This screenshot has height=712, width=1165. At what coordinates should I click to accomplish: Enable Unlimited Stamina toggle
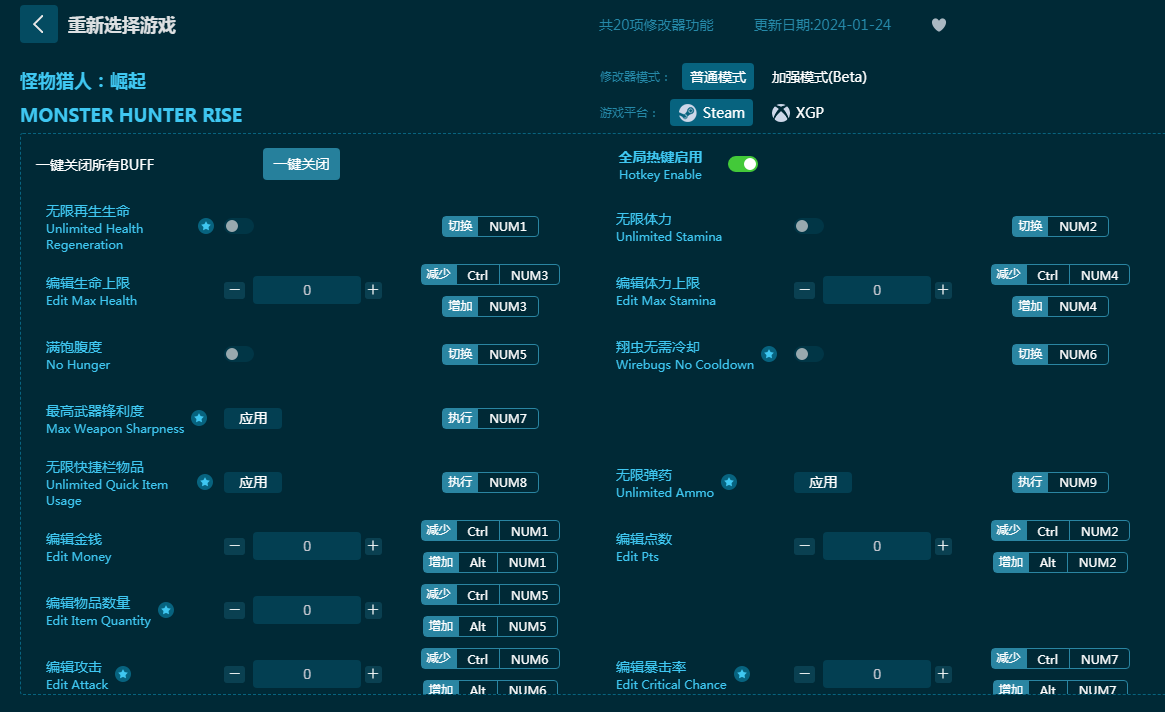809,226
